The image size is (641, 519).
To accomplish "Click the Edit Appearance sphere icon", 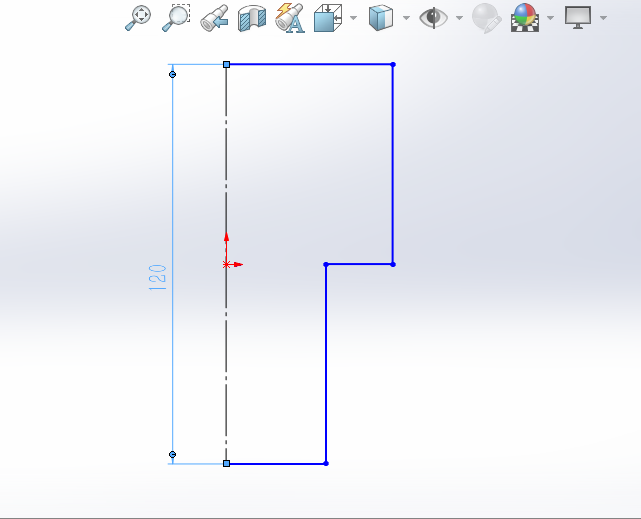I will (x=486, y=18).
